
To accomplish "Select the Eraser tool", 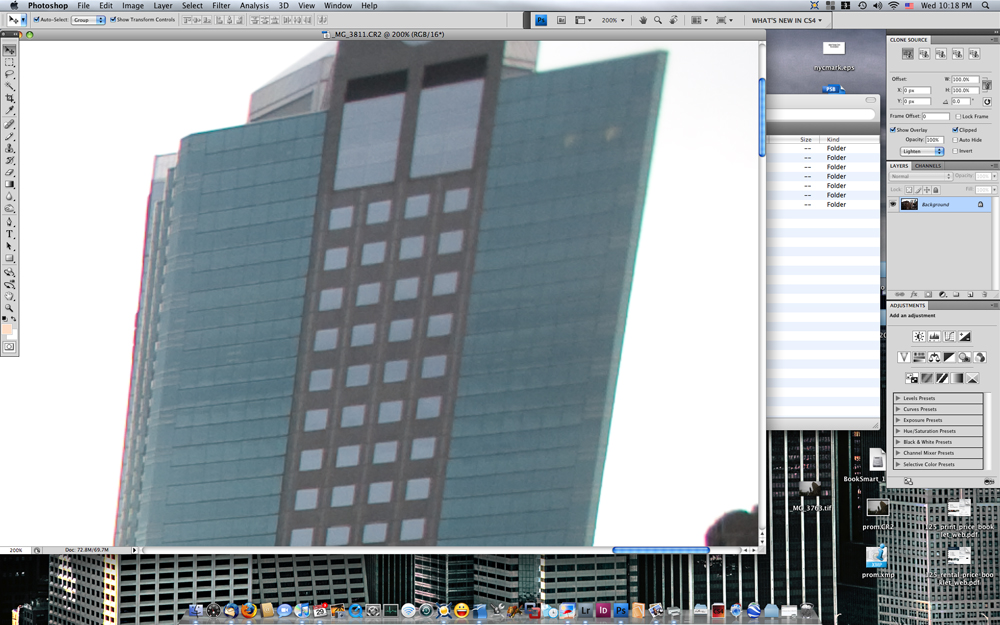I will click(x=10, y=172).
